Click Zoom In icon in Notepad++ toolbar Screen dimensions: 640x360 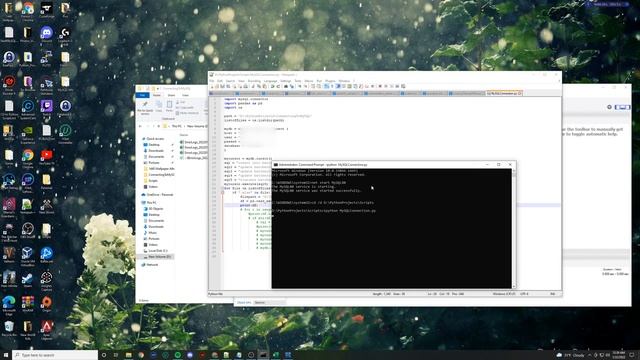[x=300, y=87]
